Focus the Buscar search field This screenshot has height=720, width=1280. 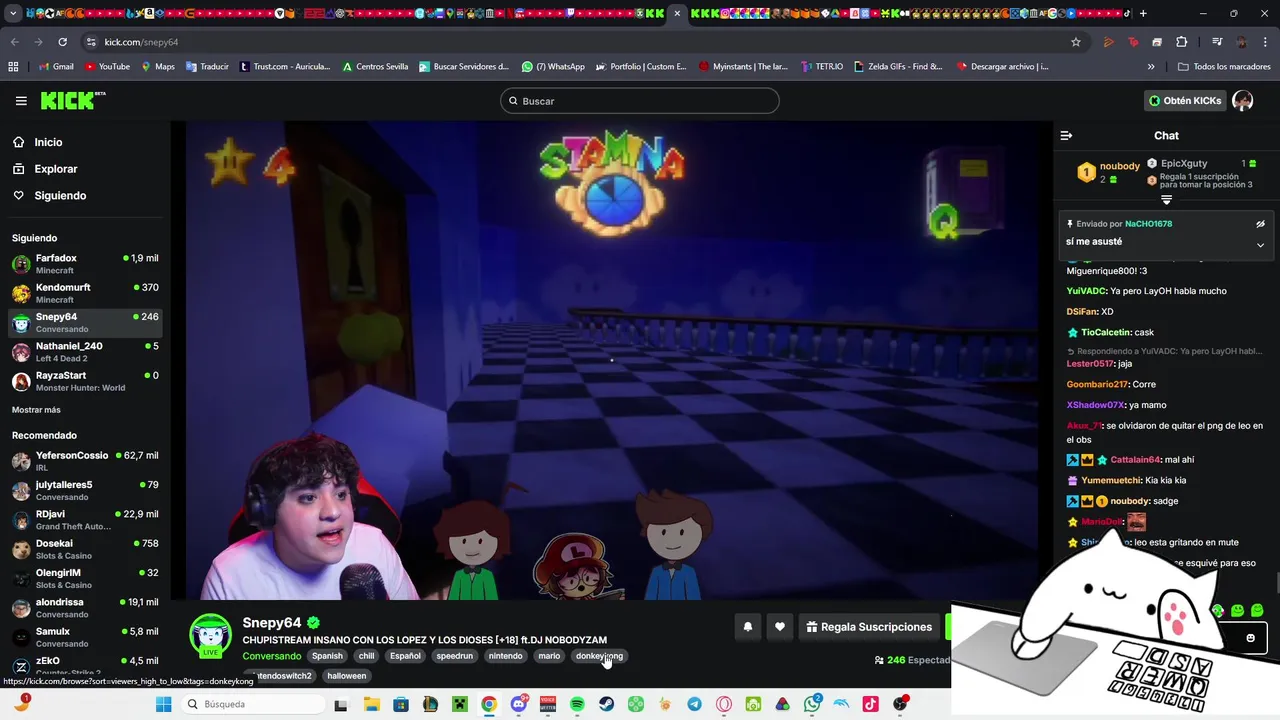tap(640, 101)
